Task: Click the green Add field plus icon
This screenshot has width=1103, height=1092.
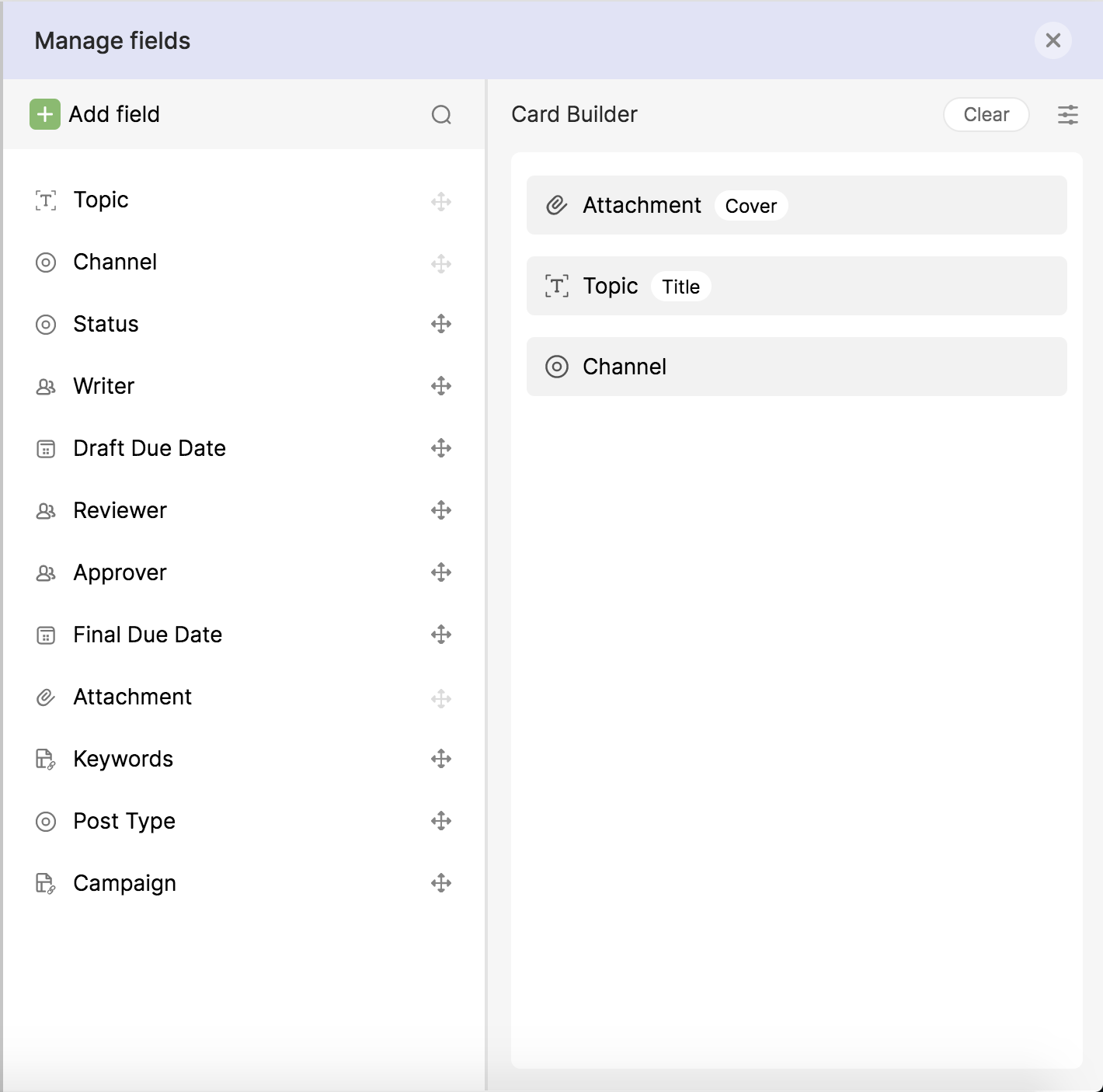Action: [45, 115]
